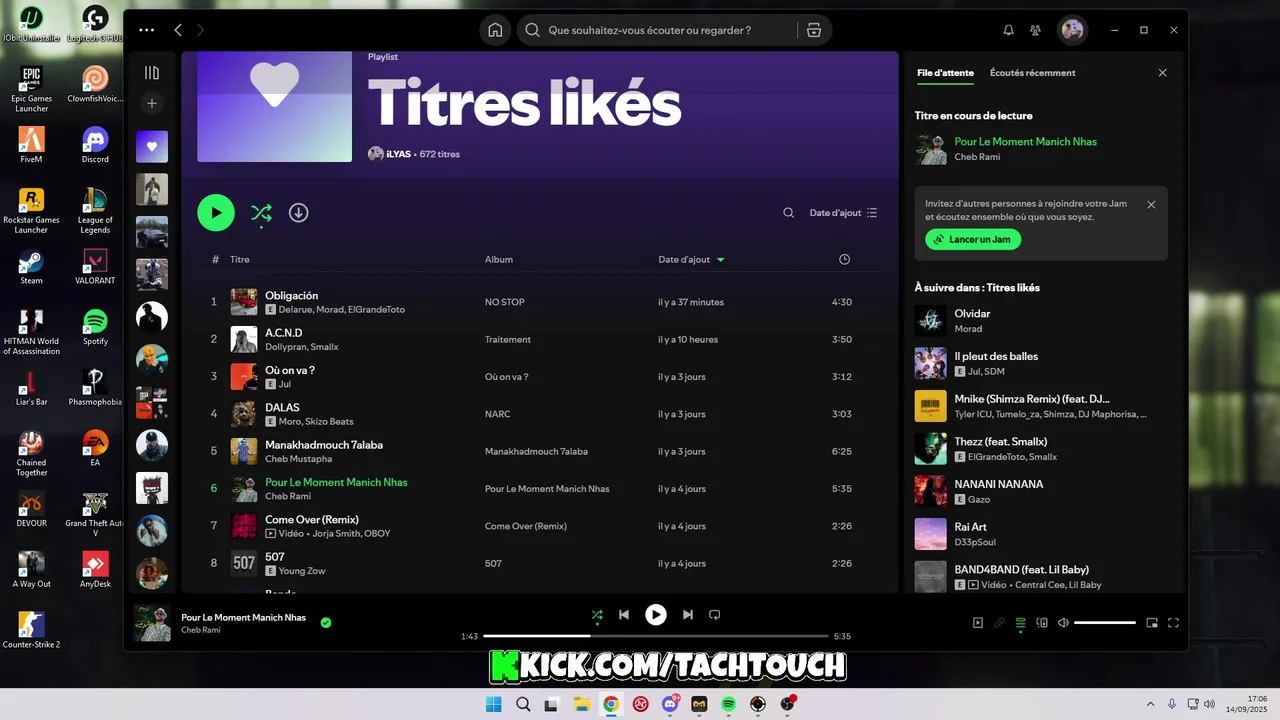Go back with the left arrow
The image size is (1280, 720).
point(178,30)
